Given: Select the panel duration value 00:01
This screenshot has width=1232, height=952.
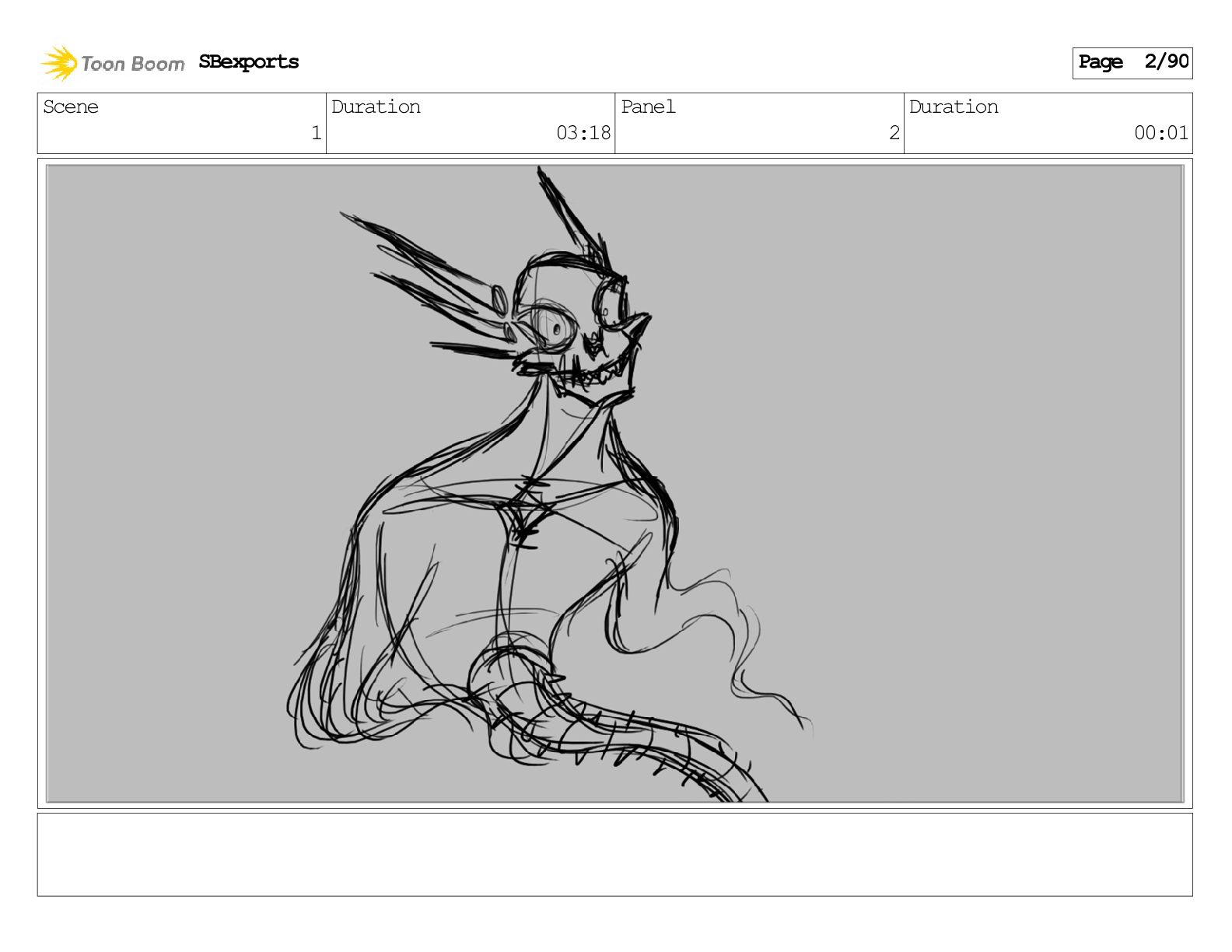Looking at the screenshot, I should (x=1160, y=133).
